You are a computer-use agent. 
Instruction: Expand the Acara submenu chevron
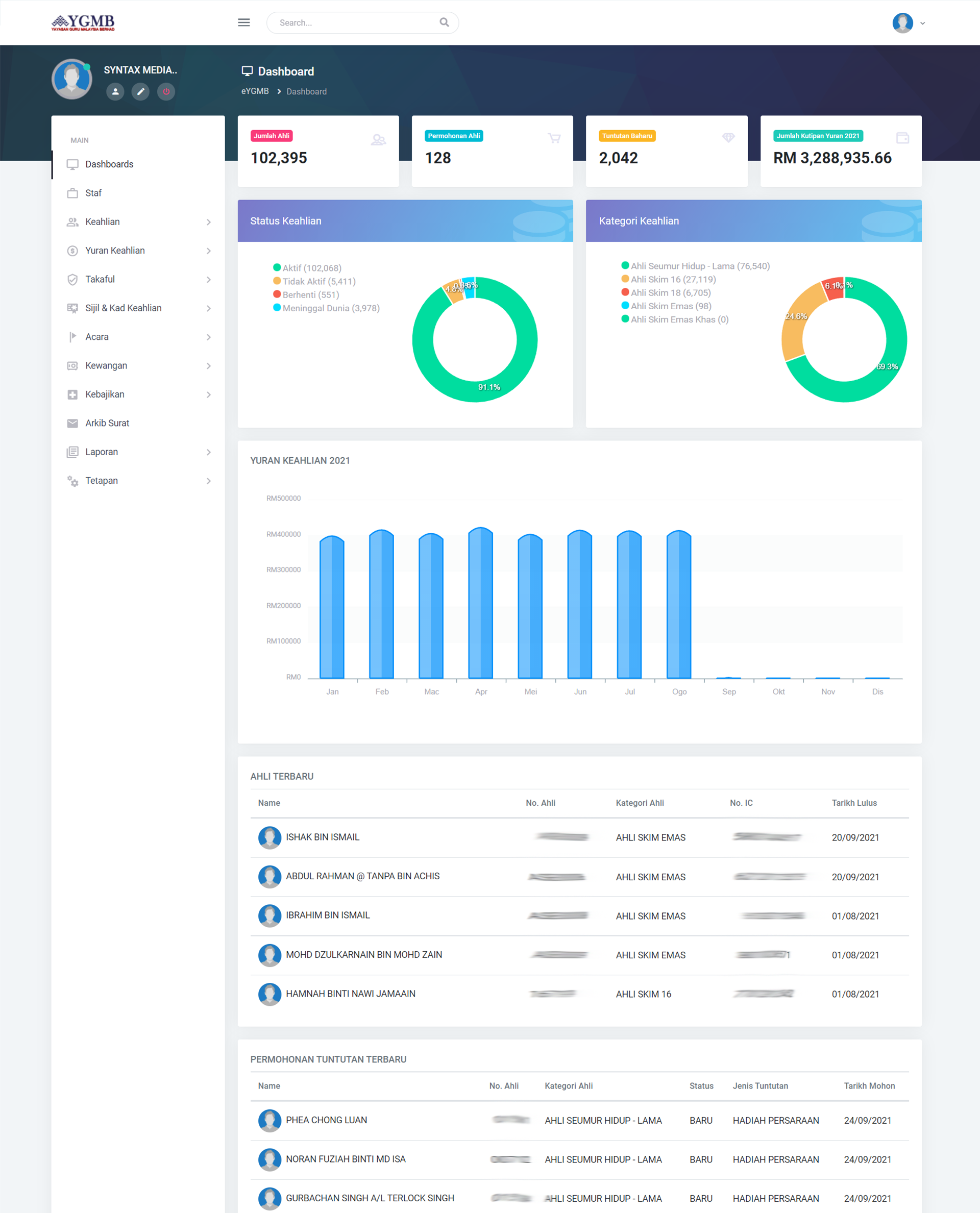pyautogui.click(x=208, y=337)
